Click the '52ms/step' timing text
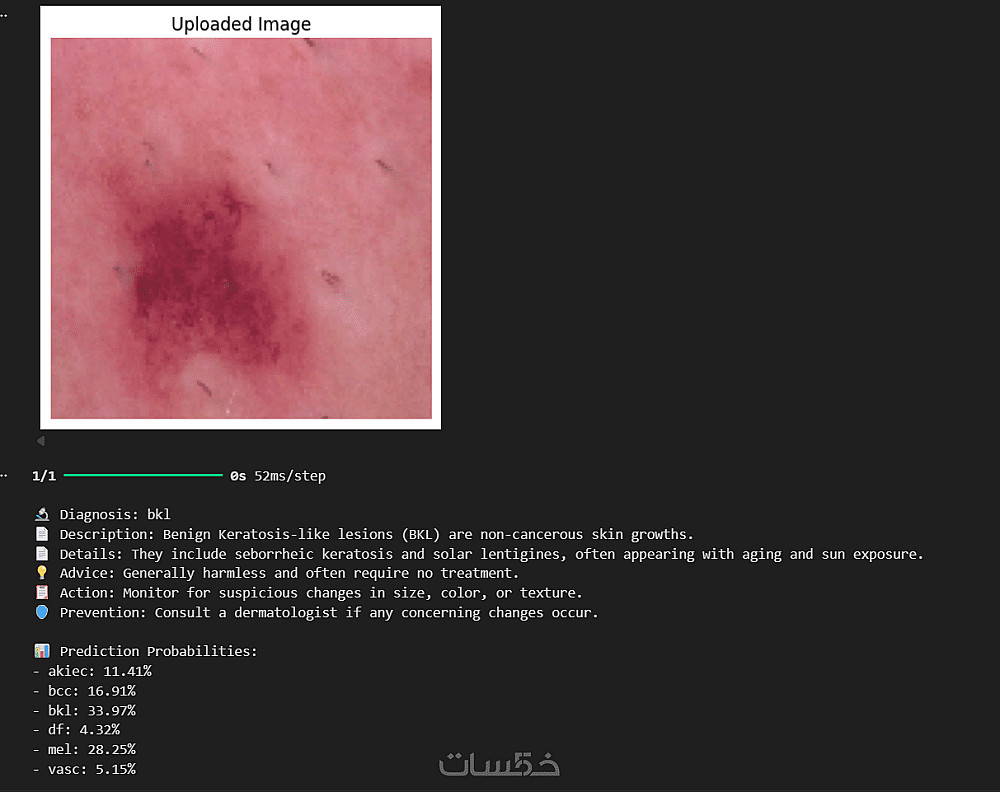 (290, 476)
